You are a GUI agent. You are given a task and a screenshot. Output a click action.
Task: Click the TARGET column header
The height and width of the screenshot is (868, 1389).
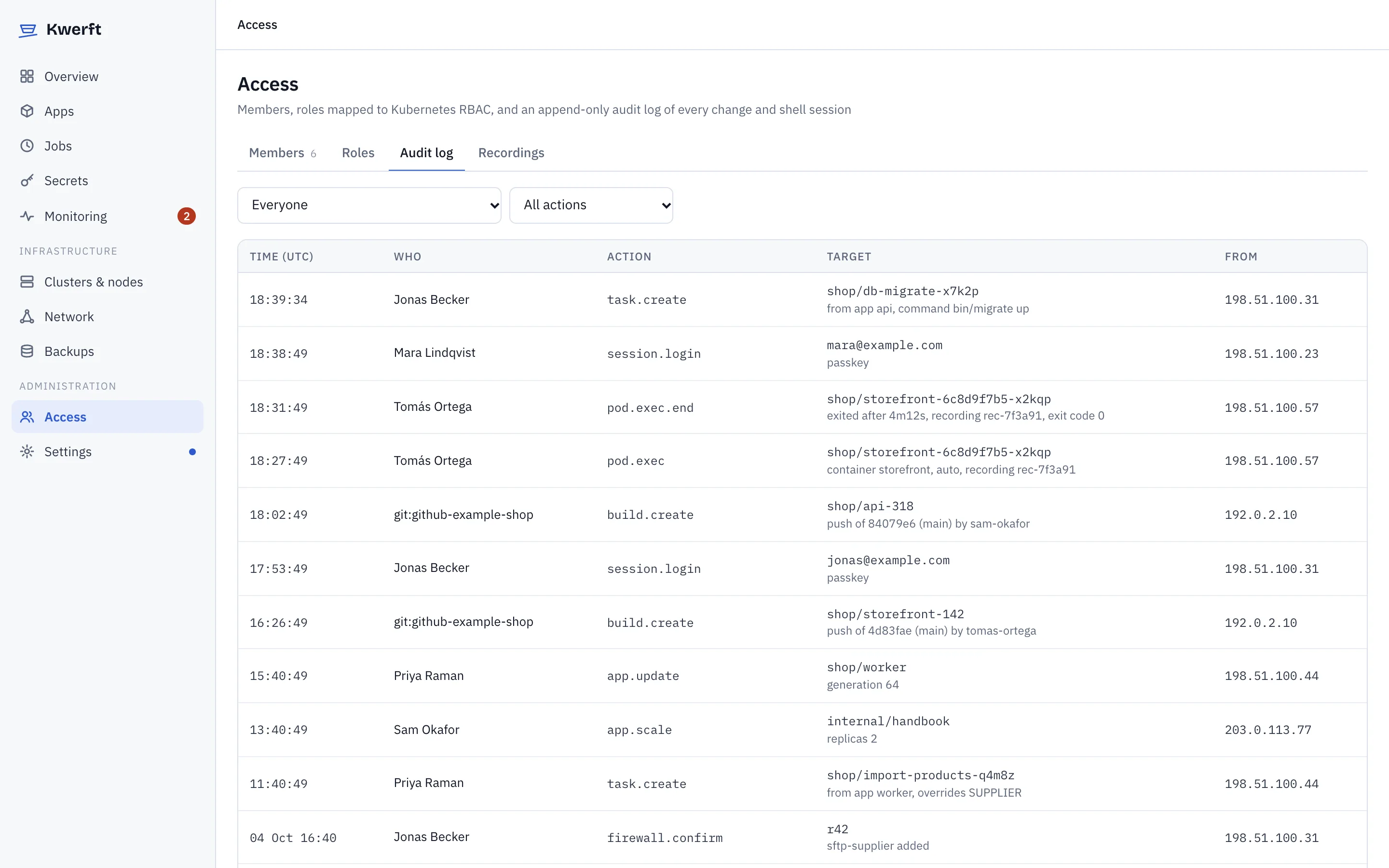click(x=849, y=257)
